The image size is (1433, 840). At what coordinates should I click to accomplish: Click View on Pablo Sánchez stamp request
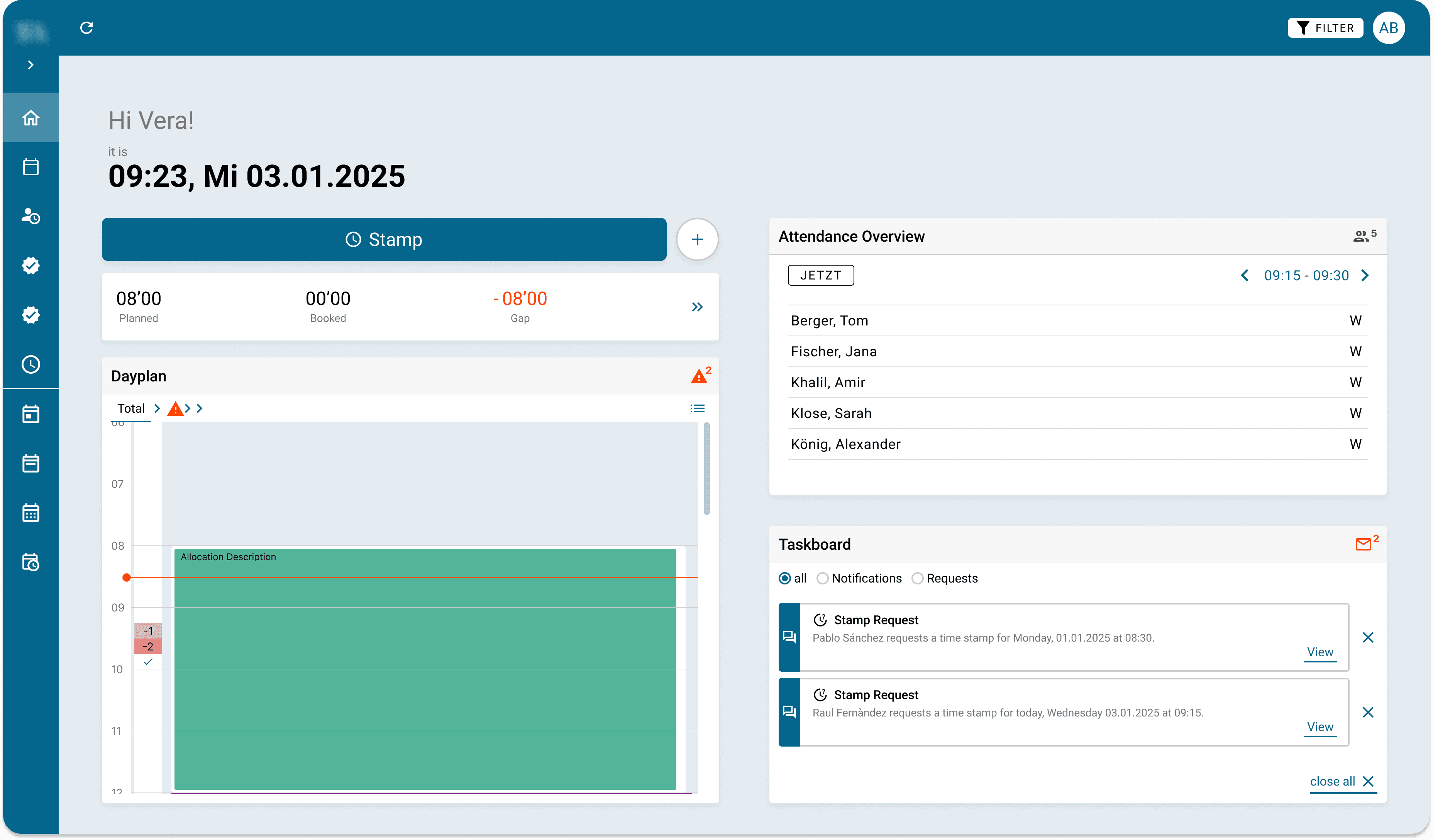[x=1320, y=652]
